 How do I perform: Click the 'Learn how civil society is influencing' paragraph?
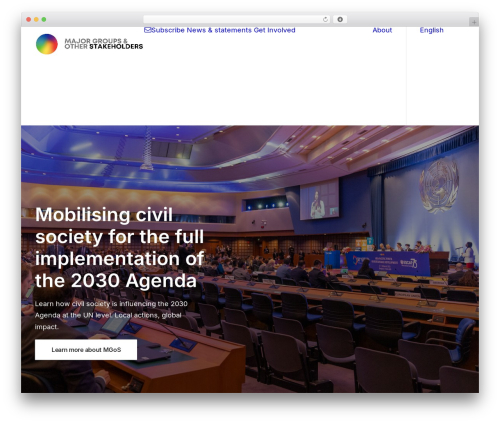tap(111, 315)
